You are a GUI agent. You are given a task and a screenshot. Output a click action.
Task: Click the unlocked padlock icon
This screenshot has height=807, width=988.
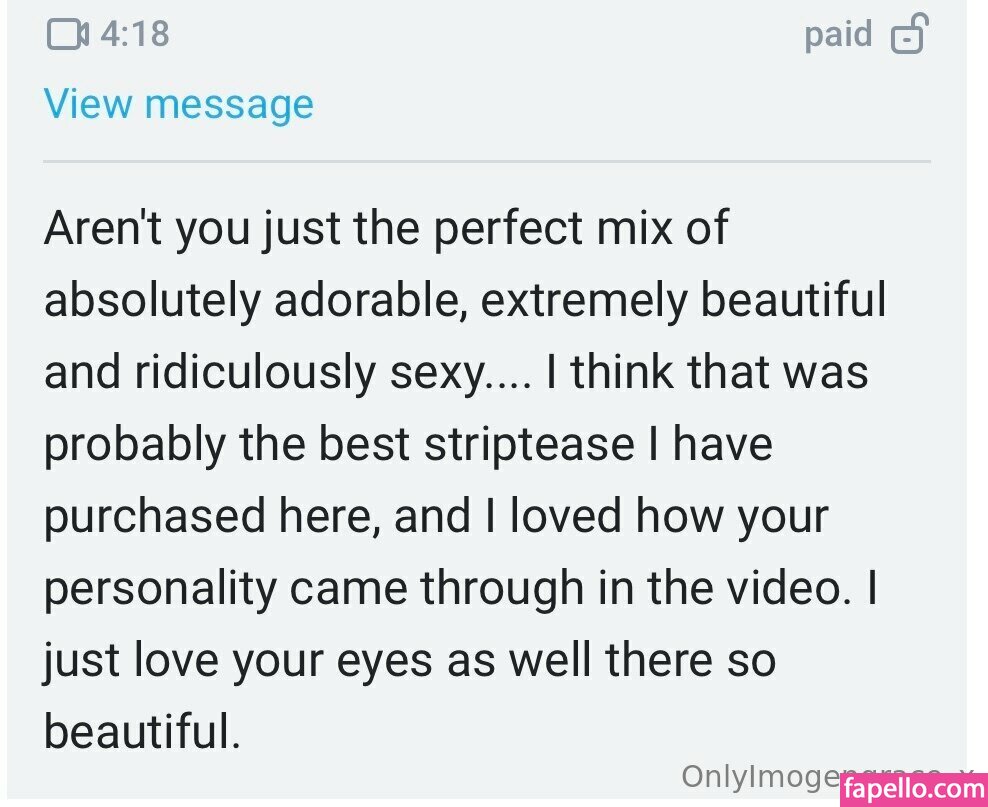click(909, 33)
